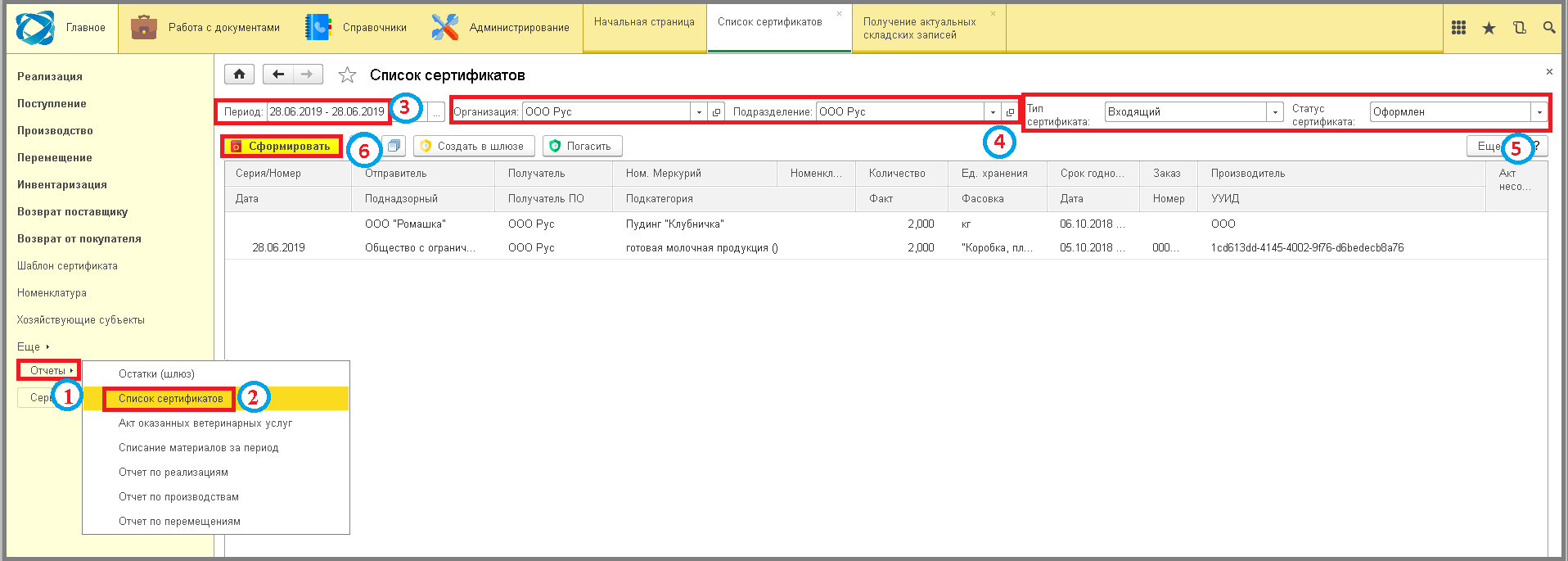The width and height of the screenshot is (1568, 561).
Task: Open favorites star in top bar
Action: (1489, 28)
